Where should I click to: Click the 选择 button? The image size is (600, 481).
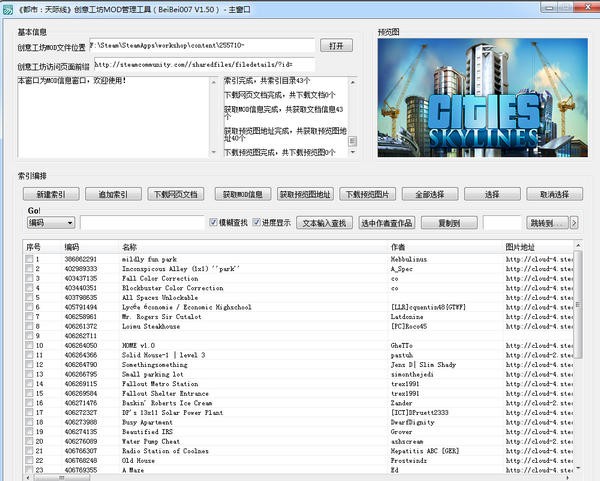[492, 194]
